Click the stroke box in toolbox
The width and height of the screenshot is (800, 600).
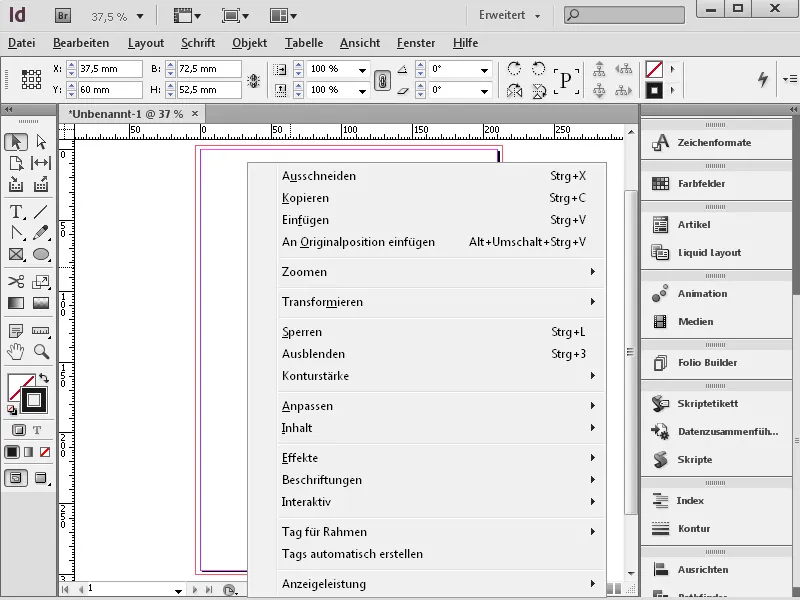pyautogui.click(x=34, y=401)
